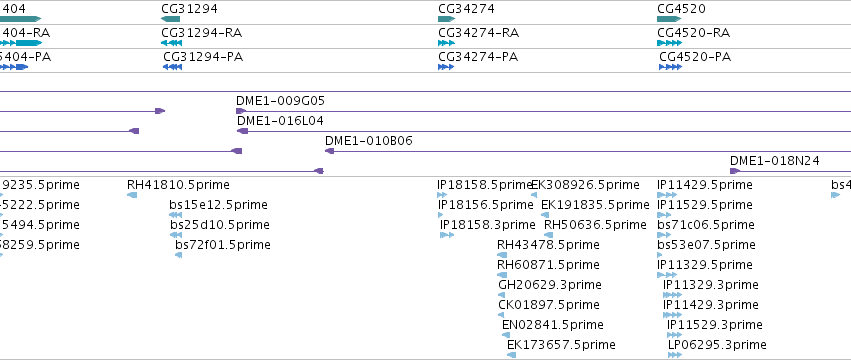The image size is (851, 360).
Task: Select the CG31294 gene arrow glyph
Action: 170,19
